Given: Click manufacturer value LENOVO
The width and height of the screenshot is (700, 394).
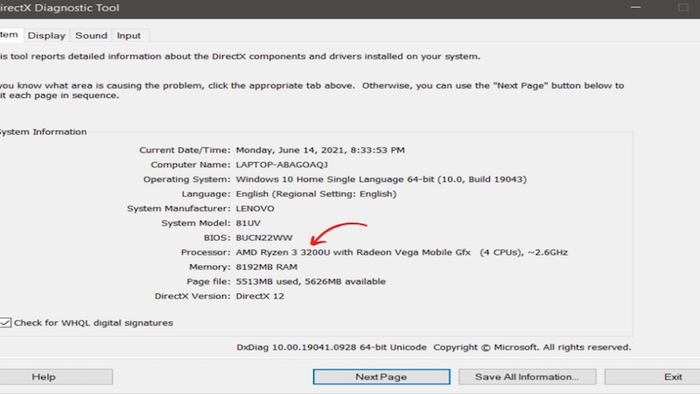Looking at the screenshot, I should click(x=255, y=208).
